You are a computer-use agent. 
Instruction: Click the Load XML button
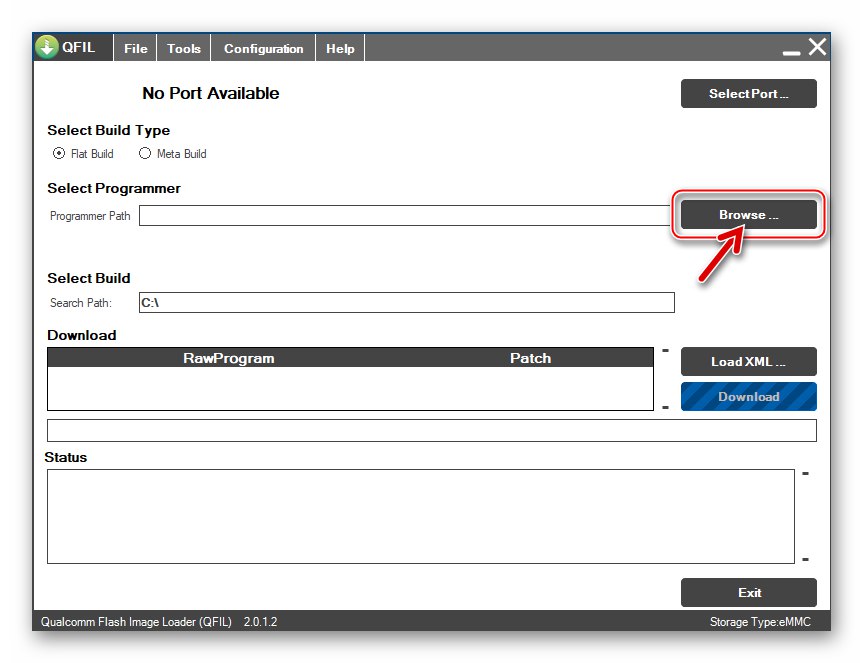pos(749,361)
